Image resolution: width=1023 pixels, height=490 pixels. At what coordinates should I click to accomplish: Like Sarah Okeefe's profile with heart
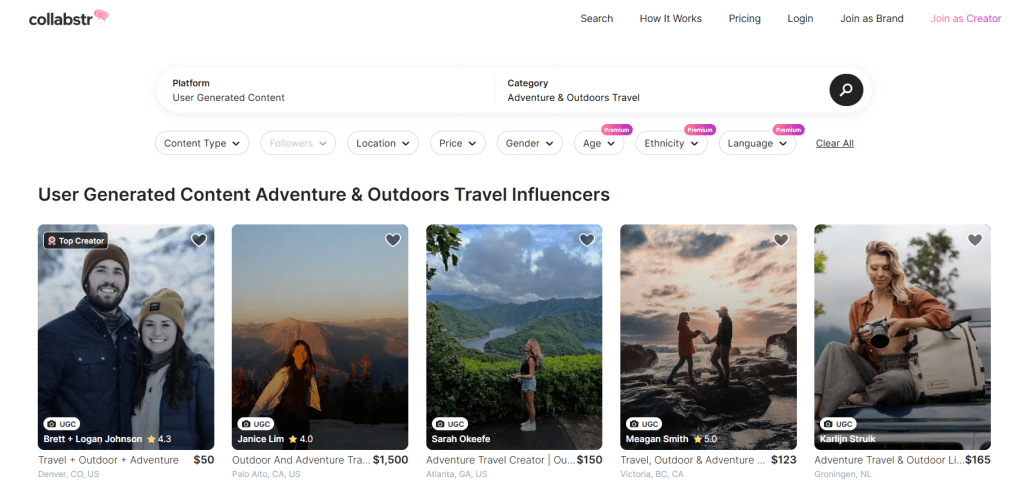(587, 240)
